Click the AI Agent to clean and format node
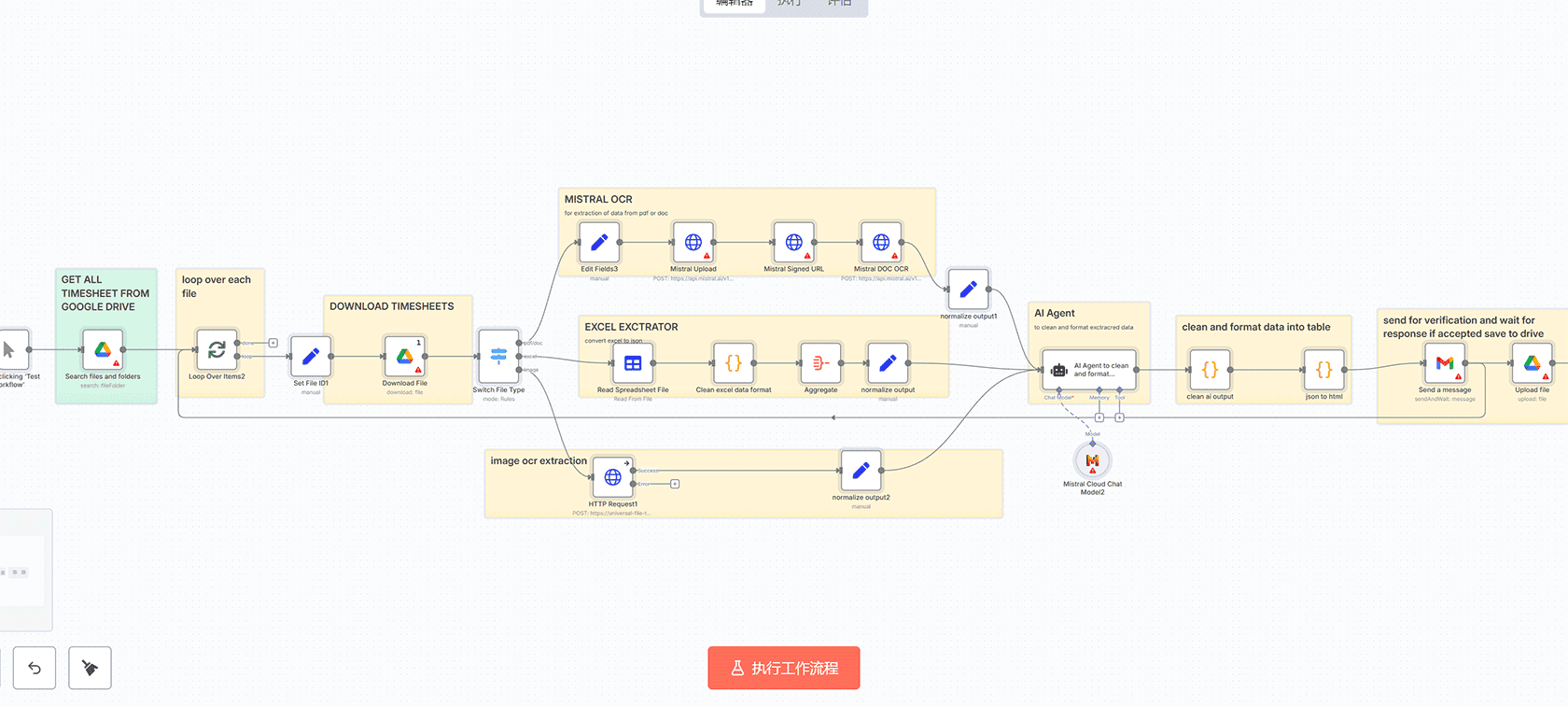1568x706 pixels. coord(1088,370)
